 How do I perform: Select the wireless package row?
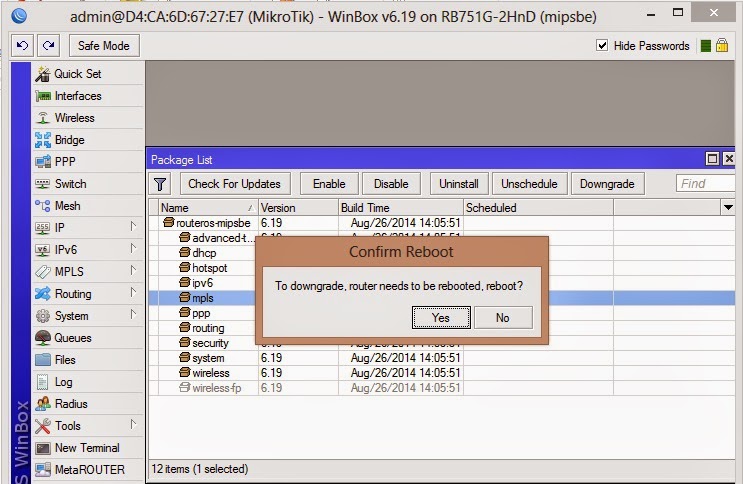pos(442,373)
